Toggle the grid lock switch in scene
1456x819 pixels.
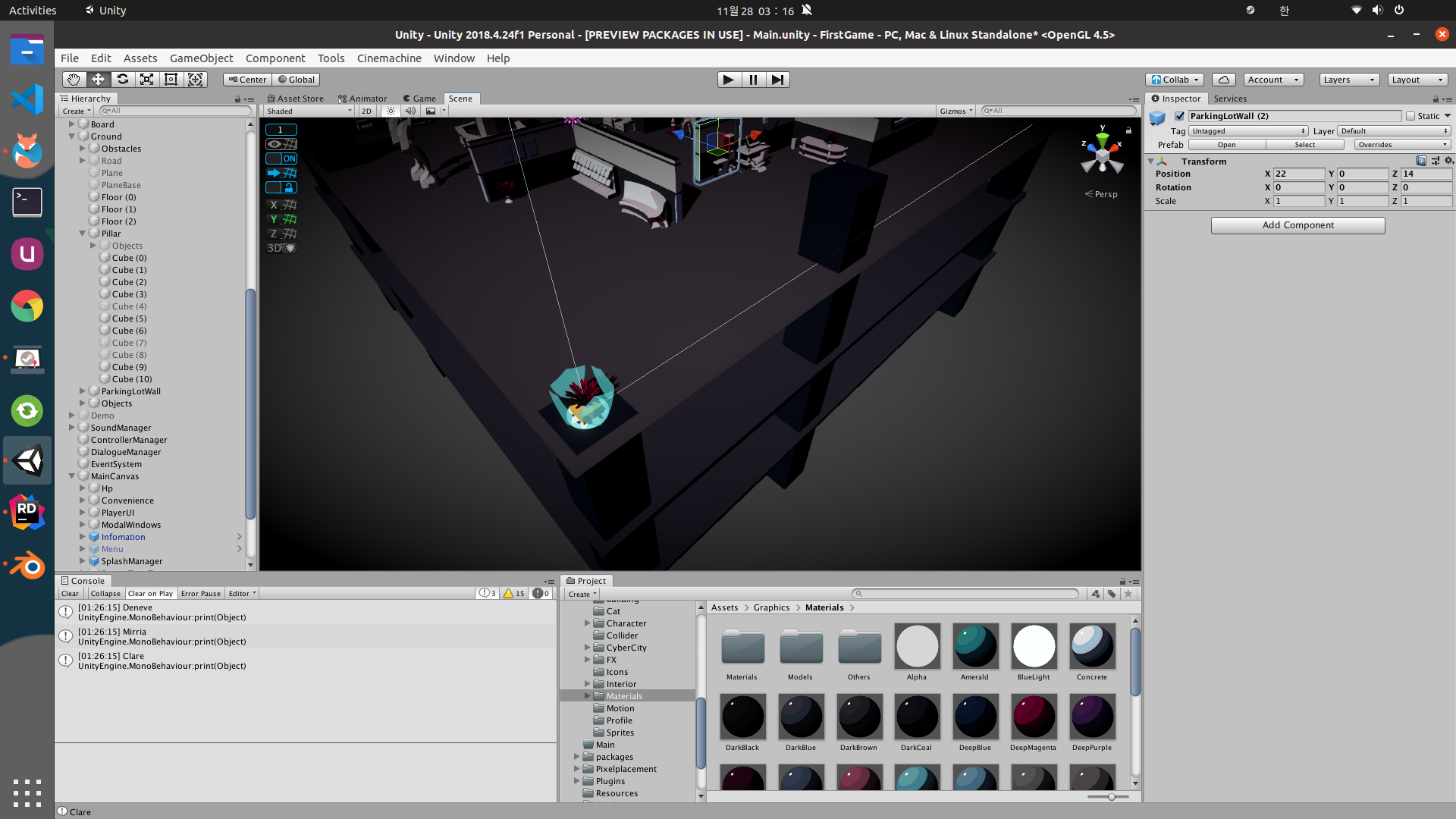tap(281, 187)
